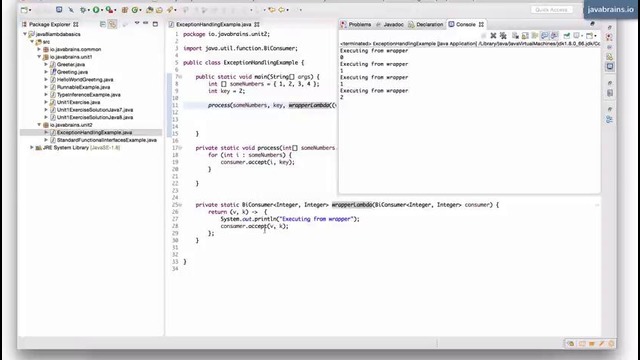The width and height of the screenshot is (640, 360).
Task: Expand the JRE System Library node
Action: pyautogui.click(x=32, y=147)
